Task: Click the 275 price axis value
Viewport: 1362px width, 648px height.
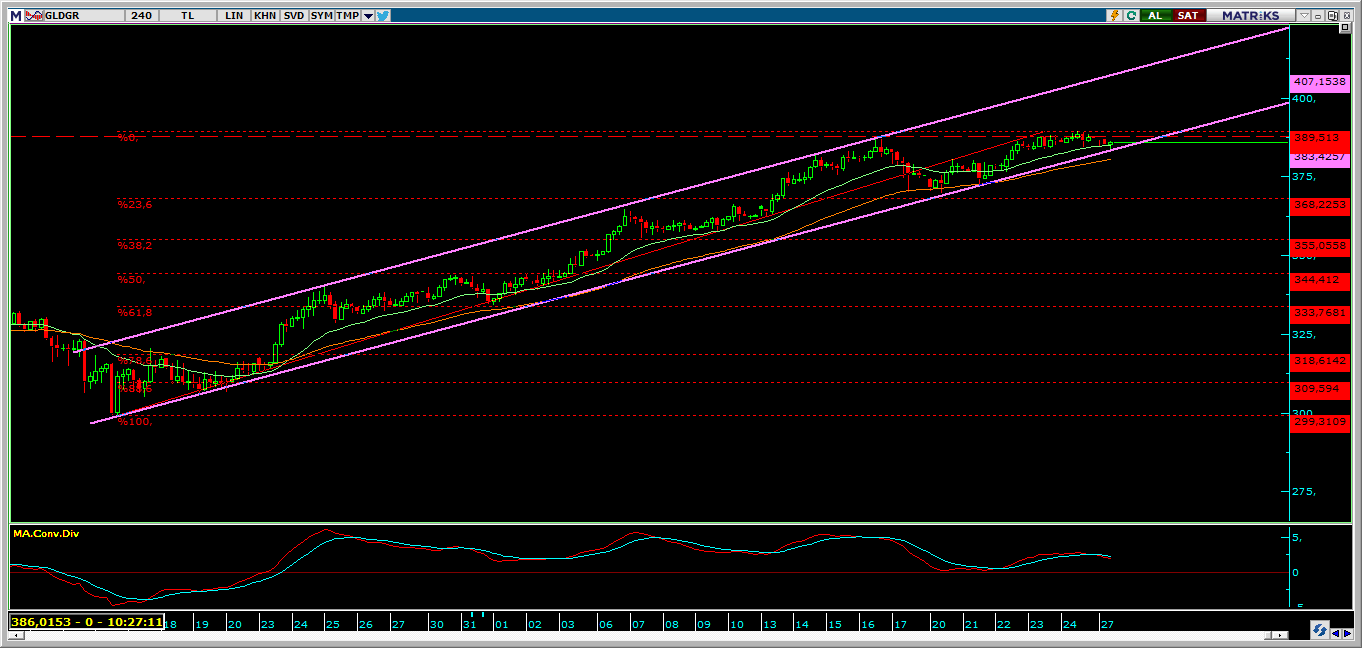Action: tap(1303, 492)
